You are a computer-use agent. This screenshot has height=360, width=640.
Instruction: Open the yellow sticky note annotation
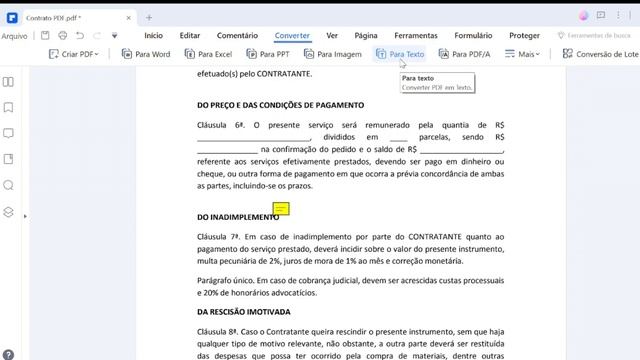coord(281,209)
